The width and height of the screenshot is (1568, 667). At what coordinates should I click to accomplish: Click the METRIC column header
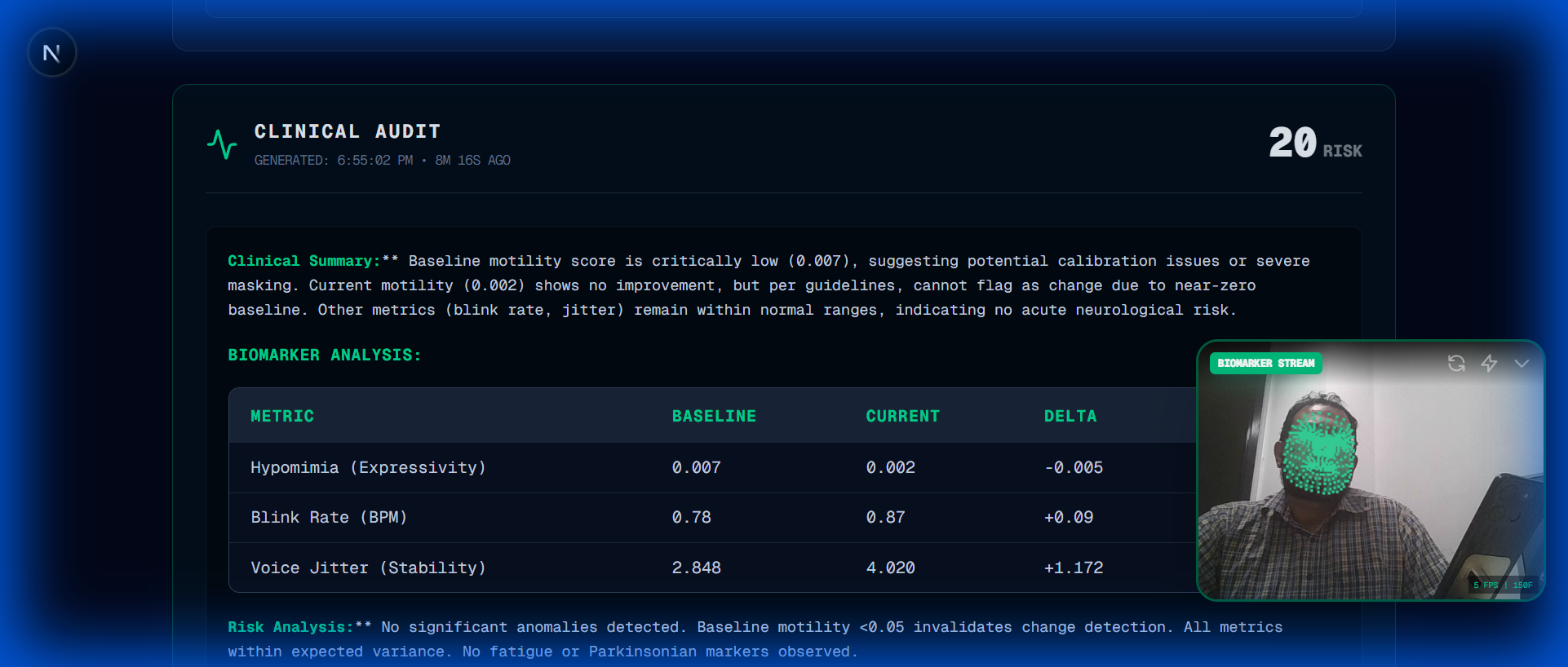point(282,416)
